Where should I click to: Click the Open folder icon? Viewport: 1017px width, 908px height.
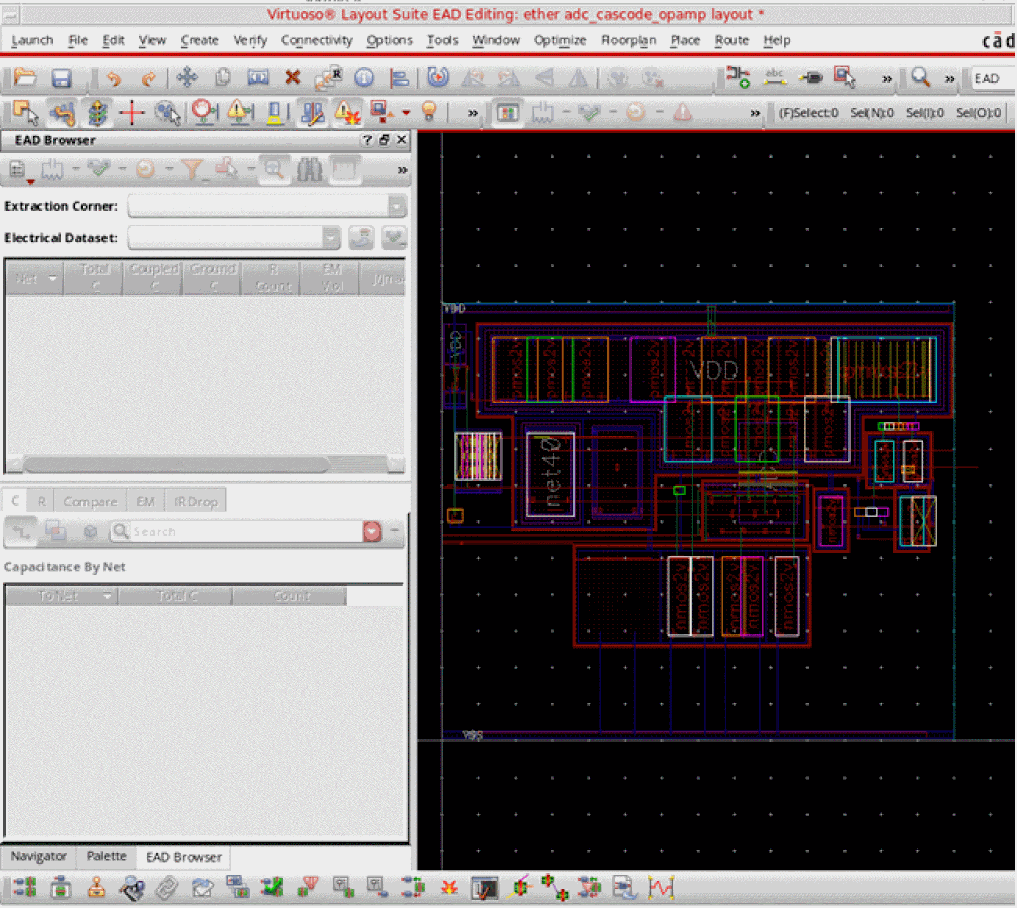[24, 78]
